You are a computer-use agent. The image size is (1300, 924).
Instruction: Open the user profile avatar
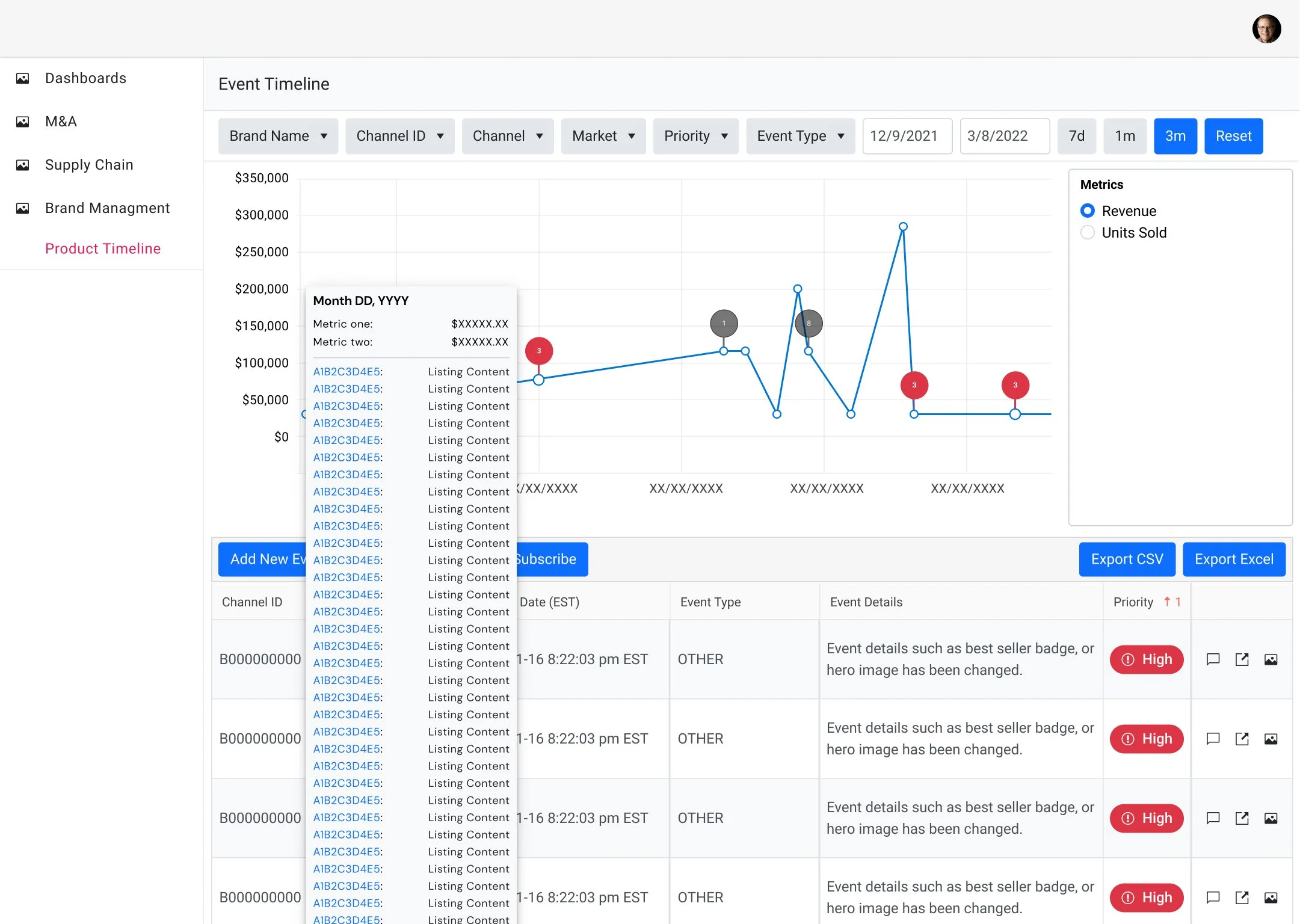click(x=1266, y=28)
